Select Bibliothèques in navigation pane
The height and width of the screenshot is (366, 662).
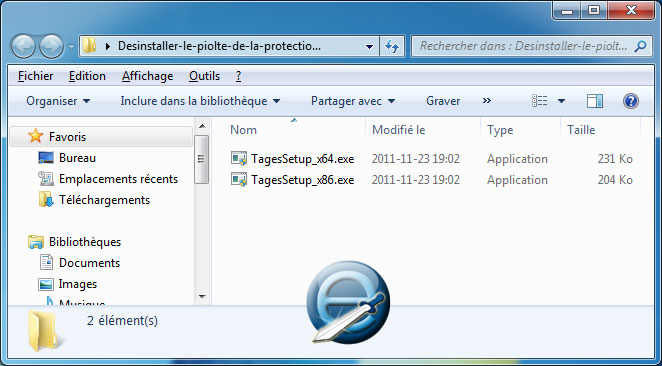85,242
